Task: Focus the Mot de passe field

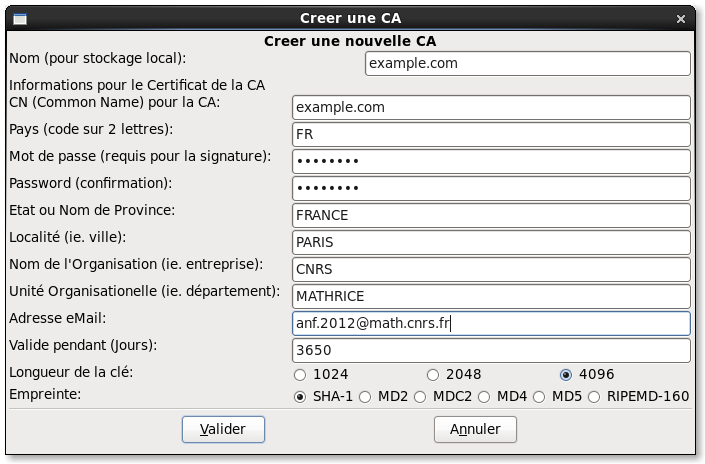Action: [x=491, y=161]
